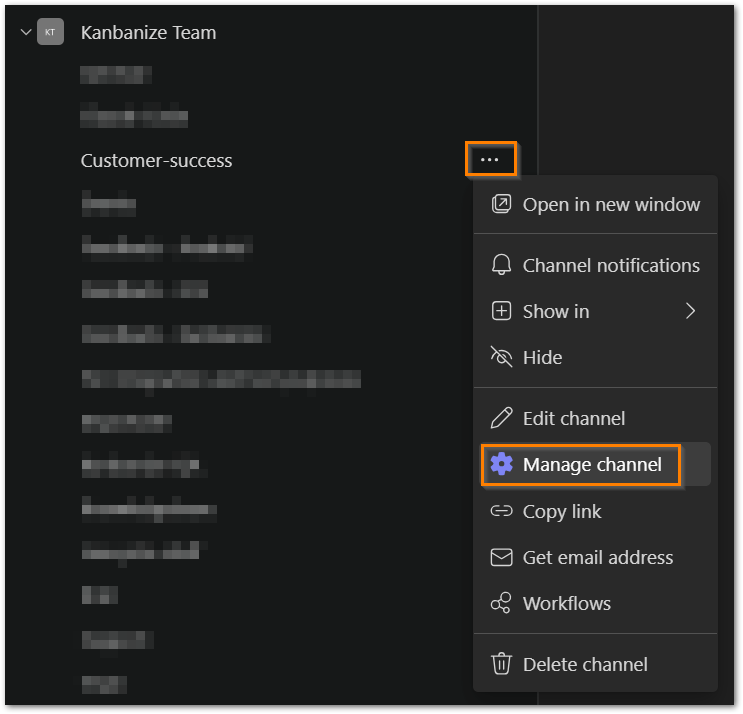Click the Show in plus-square icon
743x714 pixels.
pos(501,311)
